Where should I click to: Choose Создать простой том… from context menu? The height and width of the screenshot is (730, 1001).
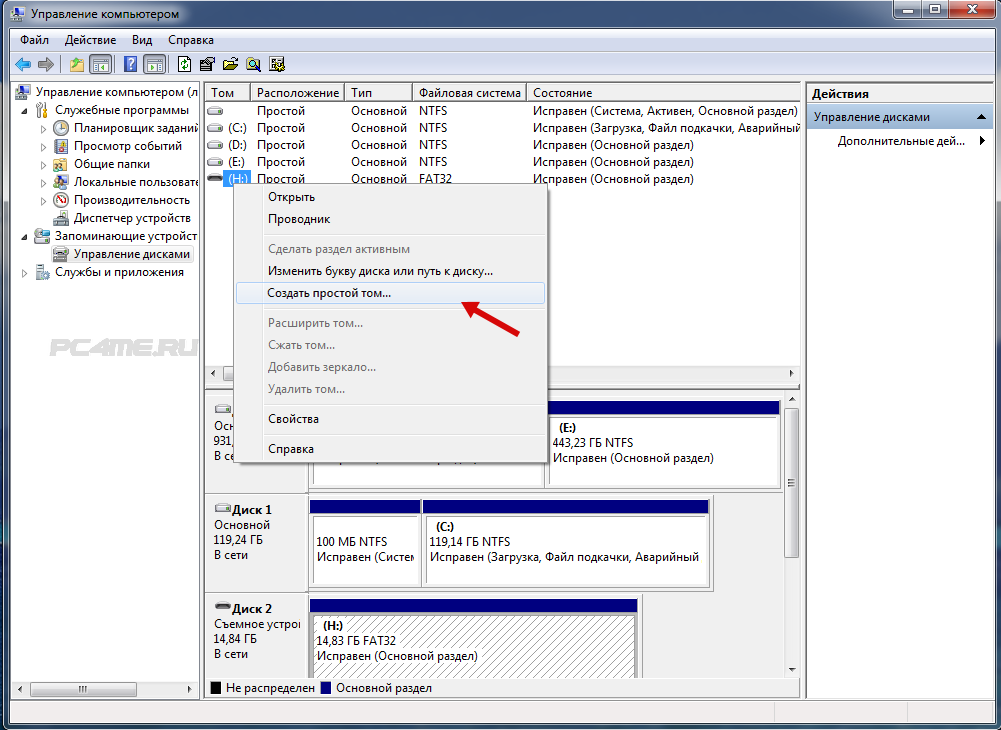tap(329, 293)
